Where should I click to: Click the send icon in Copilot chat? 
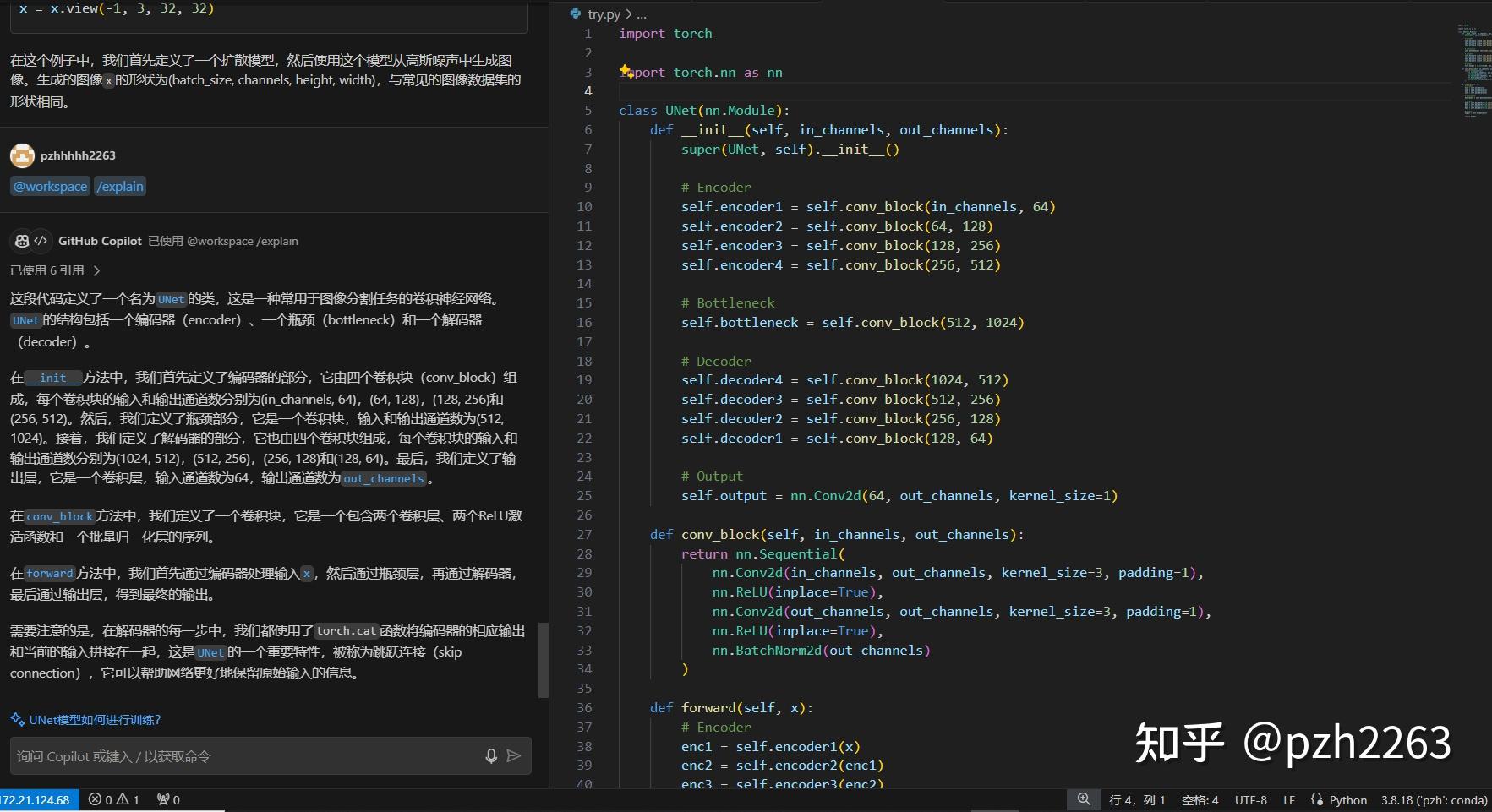click(515, 756)
